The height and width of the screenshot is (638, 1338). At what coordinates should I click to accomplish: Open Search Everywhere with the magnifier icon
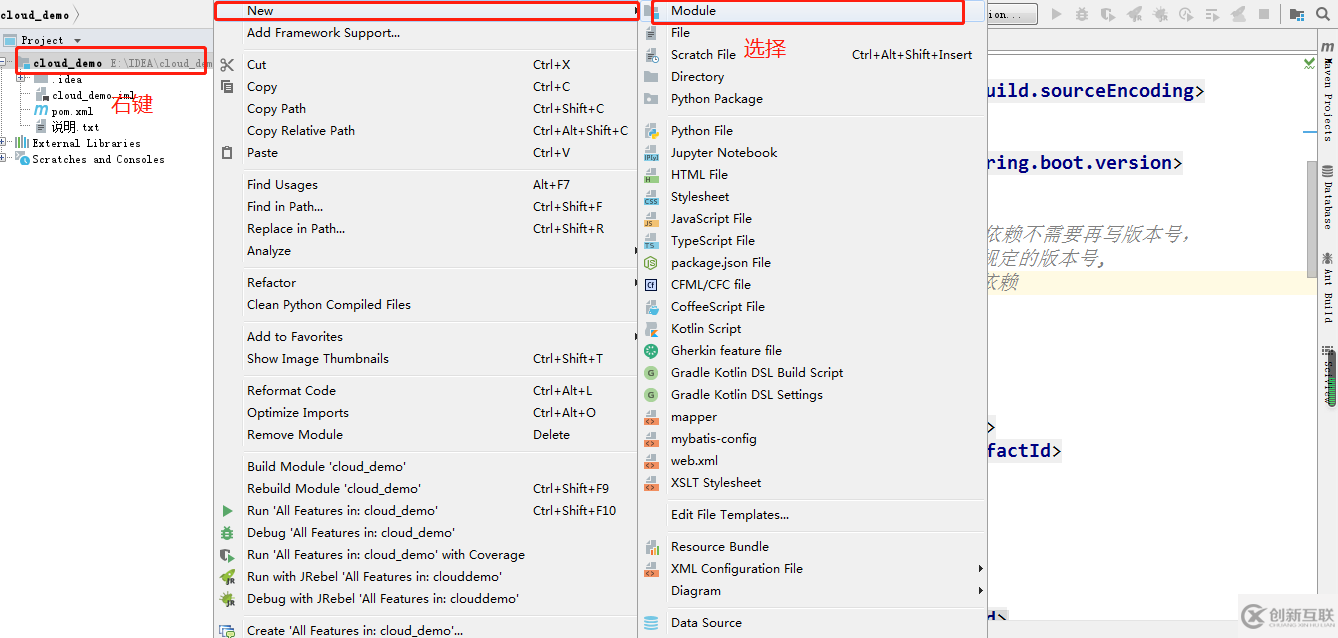coord(1322,14)
